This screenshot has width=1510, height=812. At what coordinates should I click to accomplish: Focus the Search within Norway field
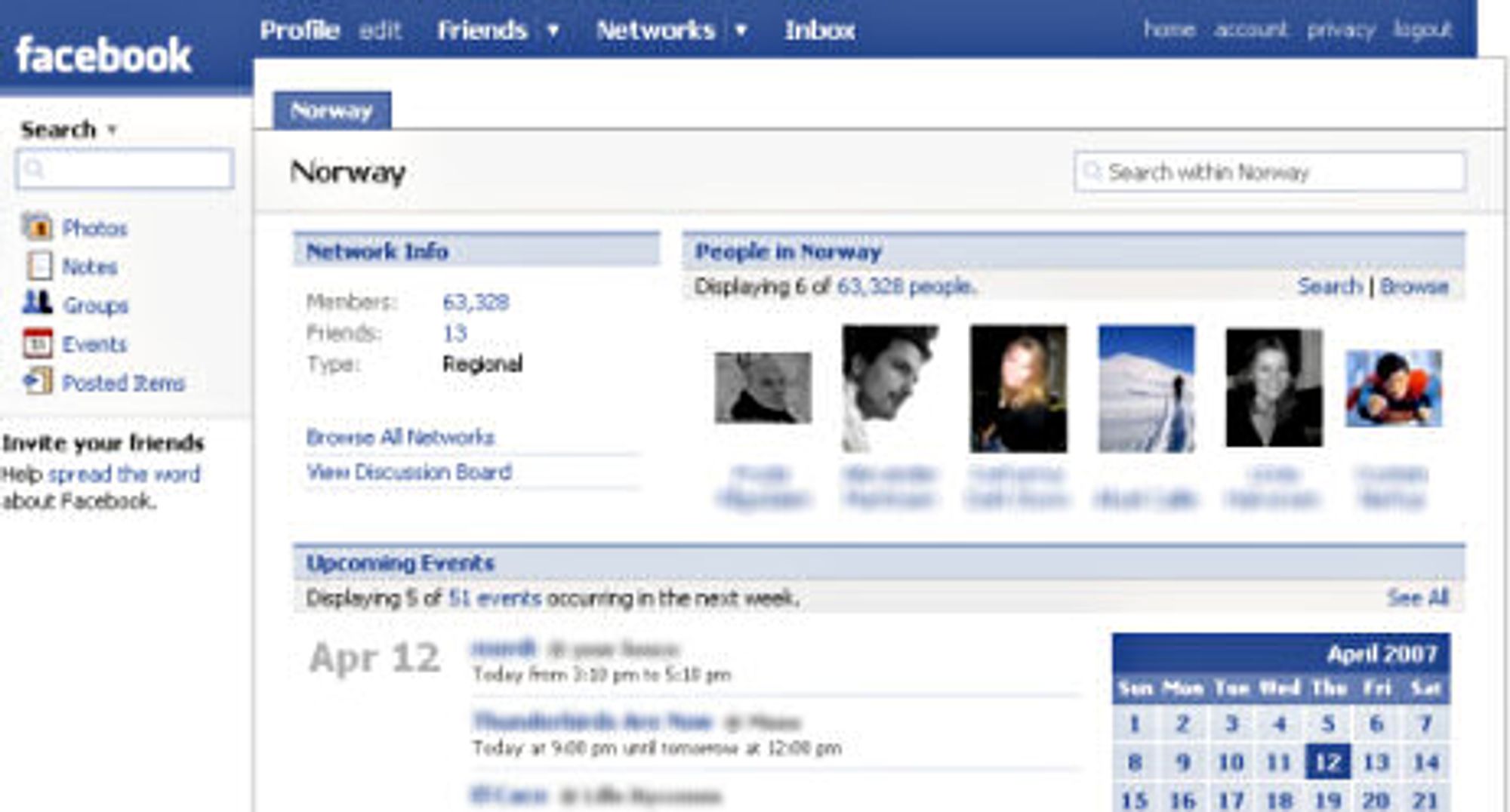[1270, 171]
